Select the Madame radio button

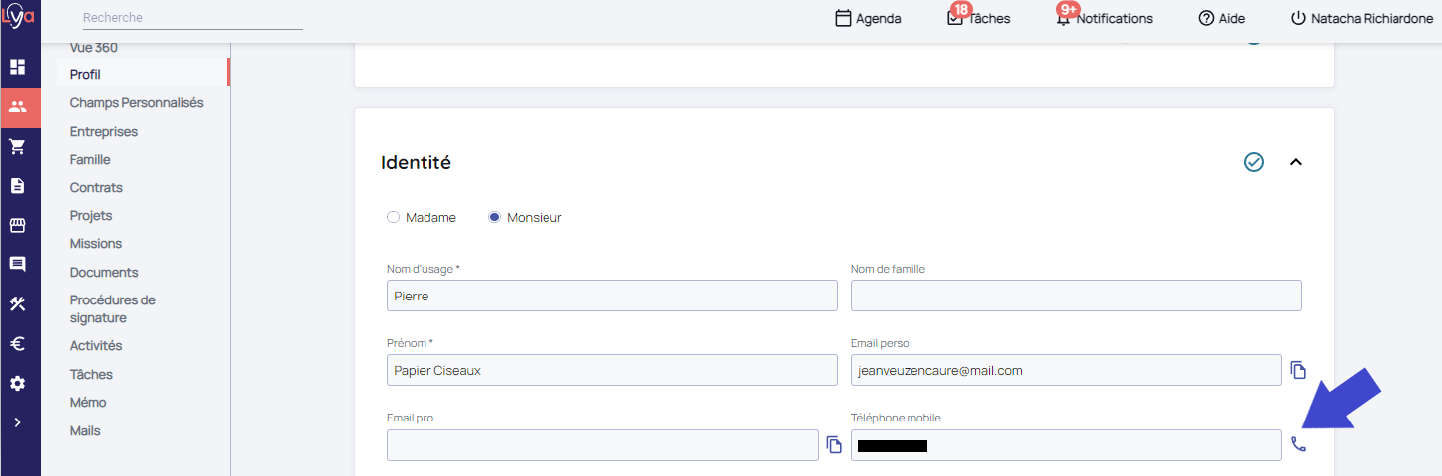click(x=393, y=217)
